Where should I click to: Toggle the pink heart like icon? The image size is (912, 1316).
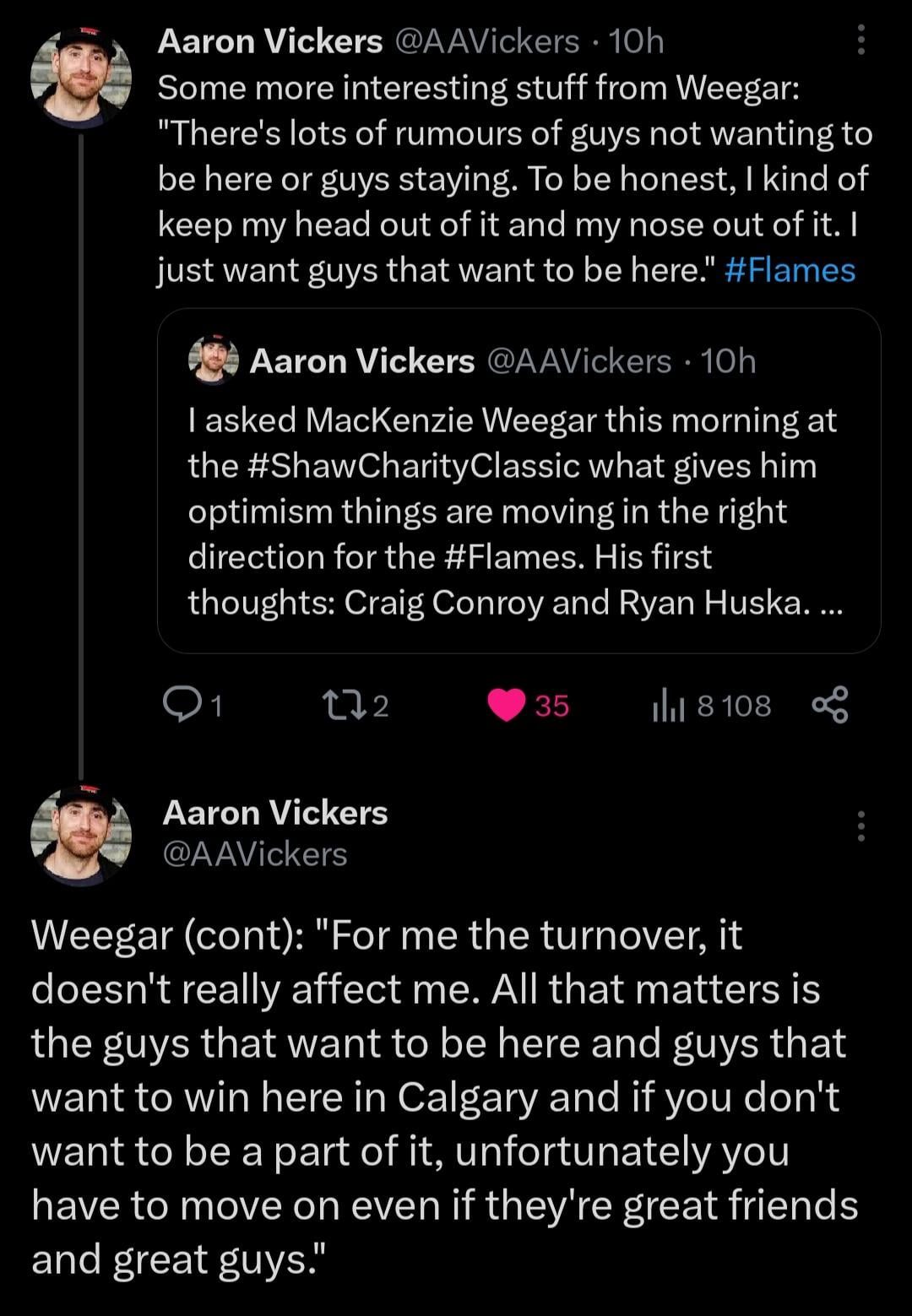coord(507,705)
